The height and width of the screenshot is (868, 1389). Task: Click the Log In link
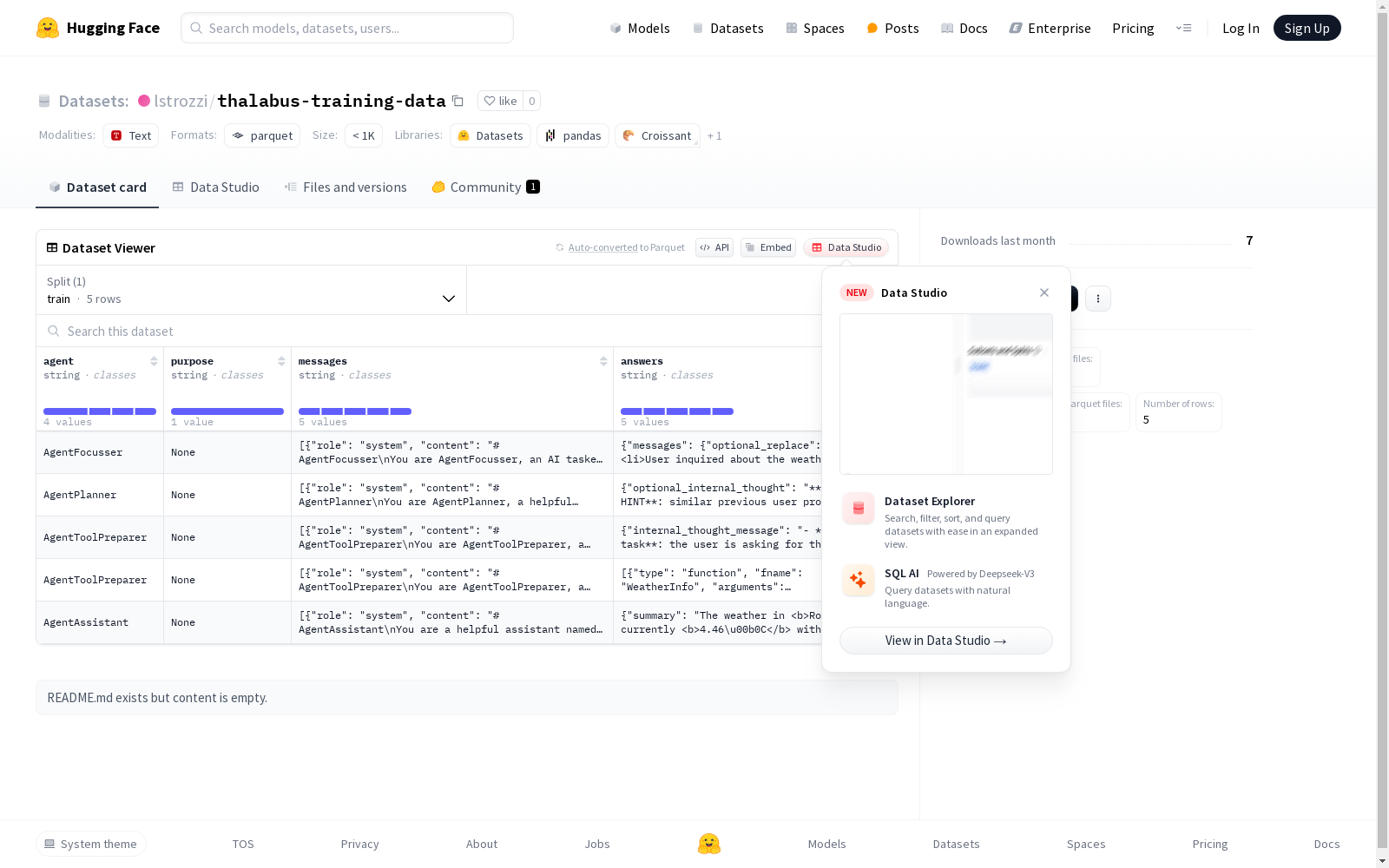pos(1241,28)
